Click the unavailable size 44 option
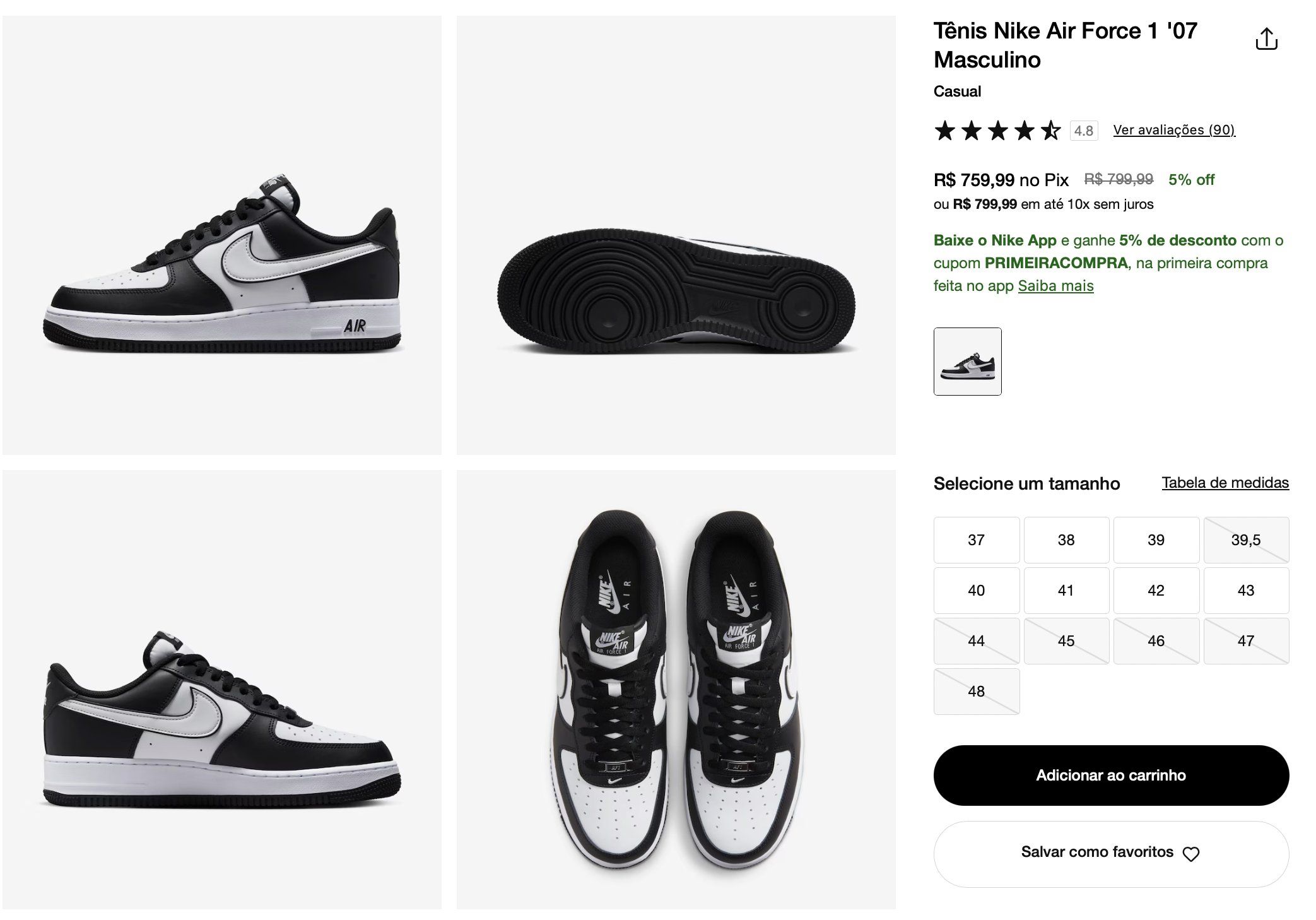This screenshot has height=920, width=1316. (977, 641)
